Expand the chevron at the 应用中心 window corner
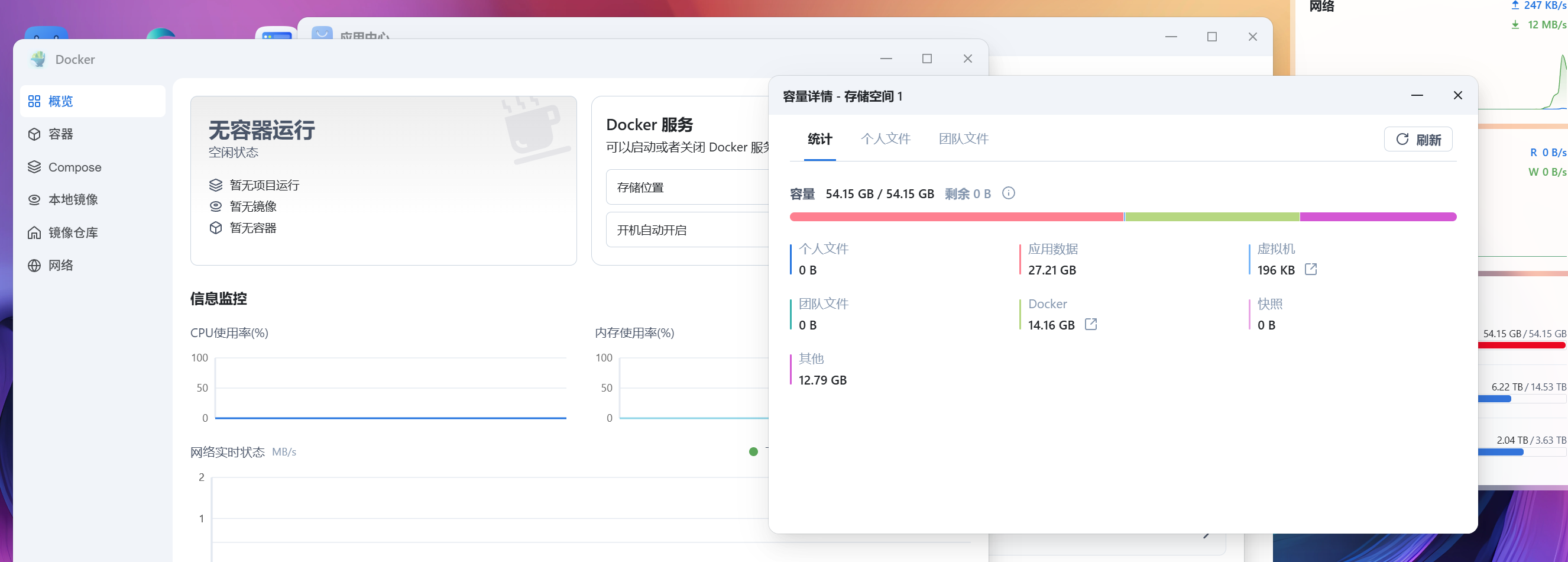Viewport: 1568px width, 562px height. coord(1207,537)
